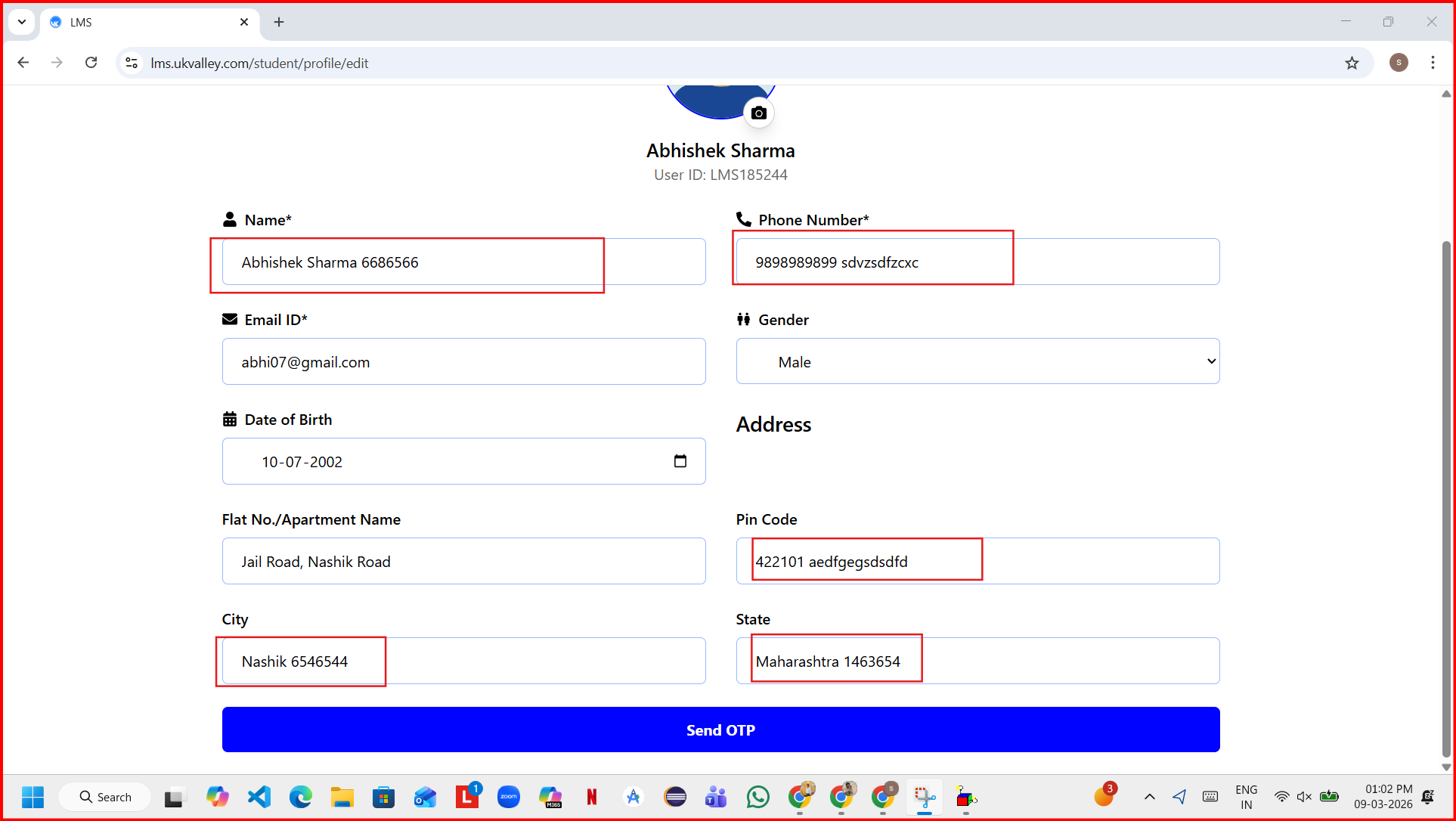Image resolution: width=1456 pixels, height=821 pixels.
Task: Open the site information icon in address bar
Action: tap(132, 63)
